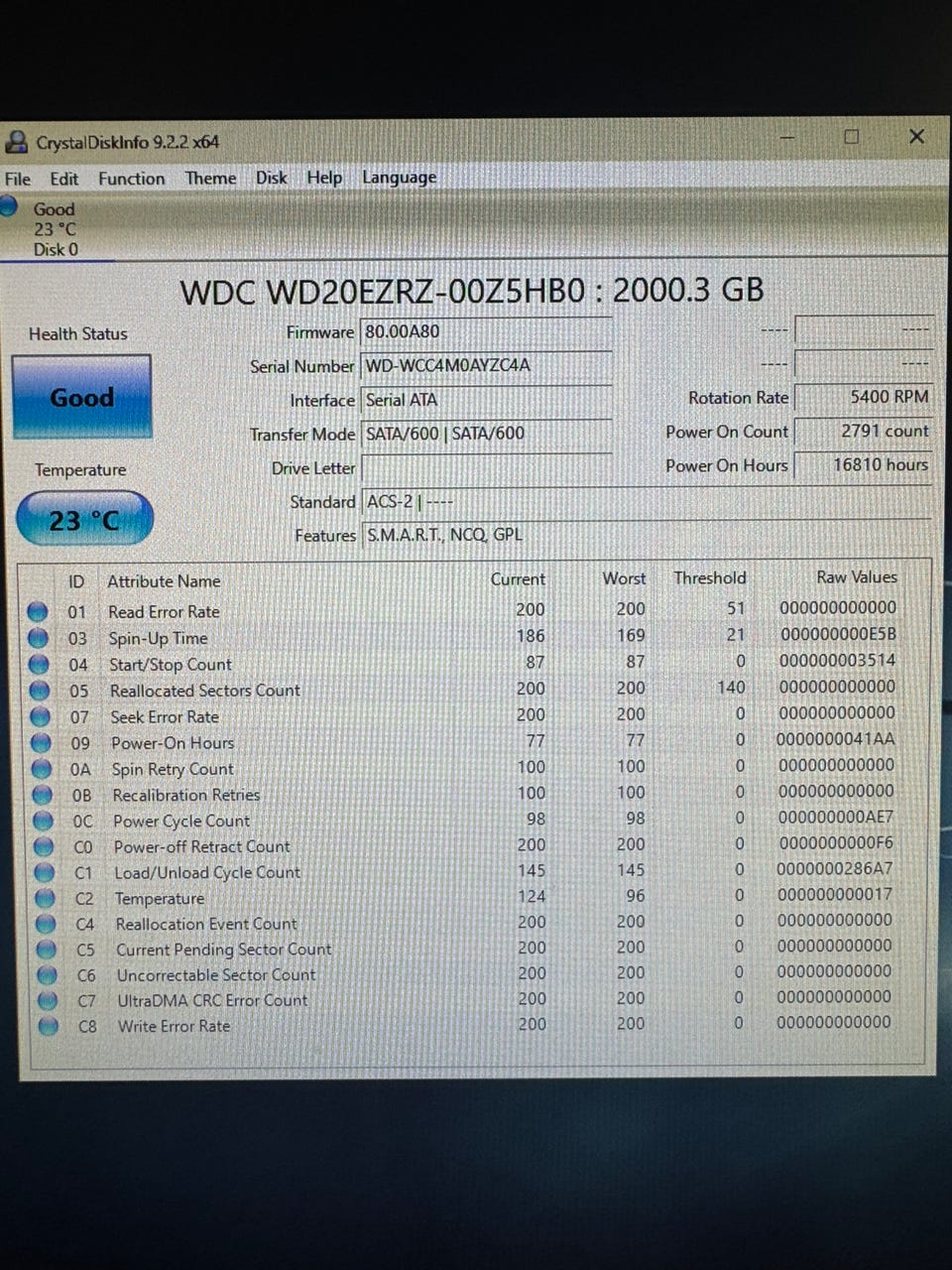
Task: Click the ID column header
Action: pyautogui.click(x=76, y=582)
